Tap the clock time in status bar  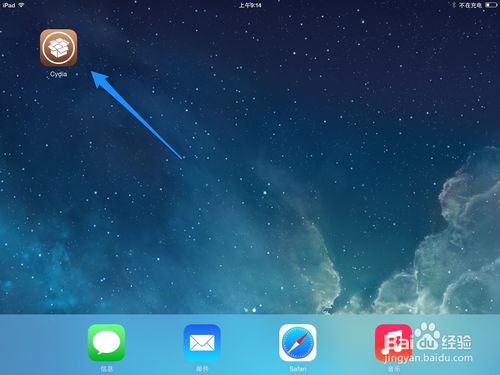(x=250, y=5)
